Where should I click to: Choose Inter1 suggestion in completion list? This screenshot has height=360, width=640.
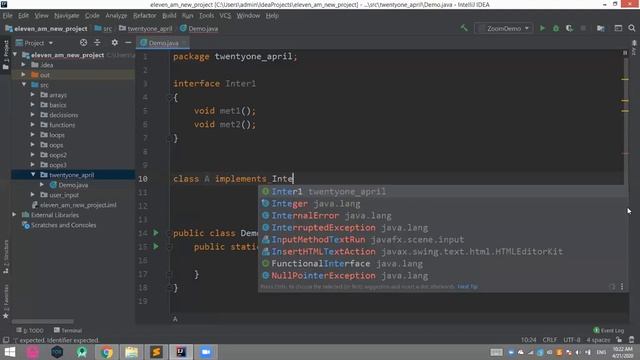coord(443,191)
